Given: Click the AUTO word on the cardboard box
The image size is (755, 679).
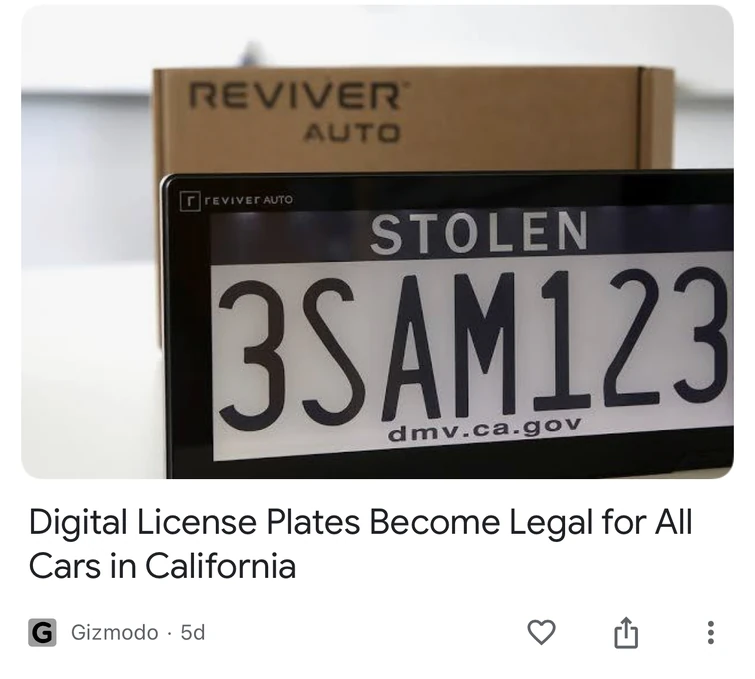Looking at the screenshot, I should (x=351, y=132).
